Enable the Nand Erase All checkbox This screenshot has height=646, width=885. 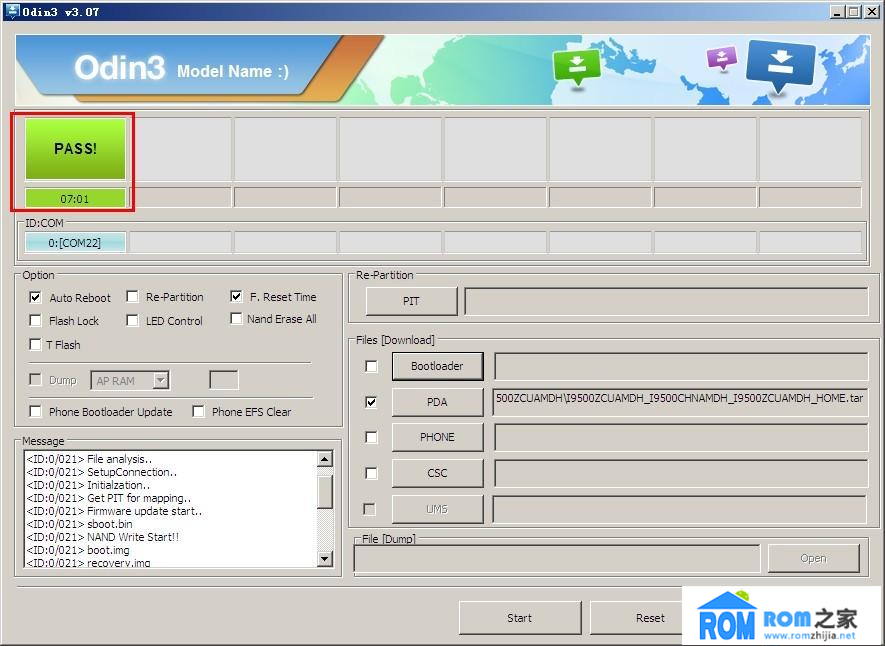(x=236, y=319)
